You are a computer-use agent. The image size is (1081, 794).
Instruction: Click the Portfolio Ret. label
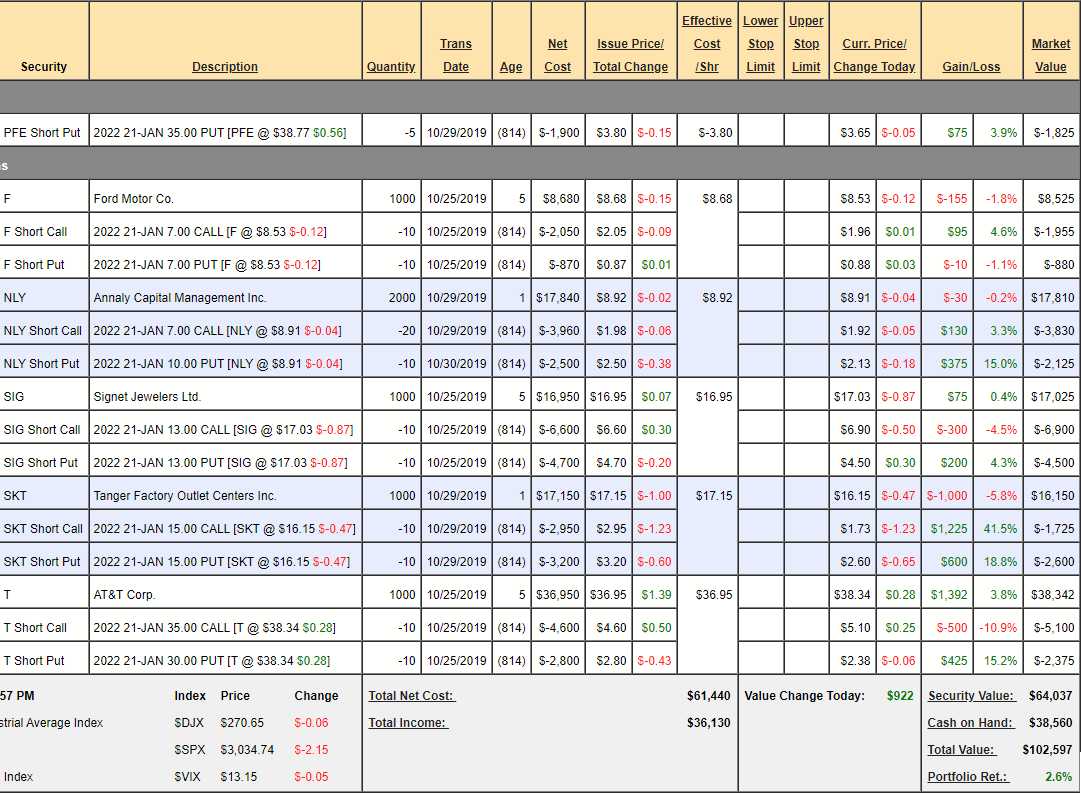click(968, 777)
